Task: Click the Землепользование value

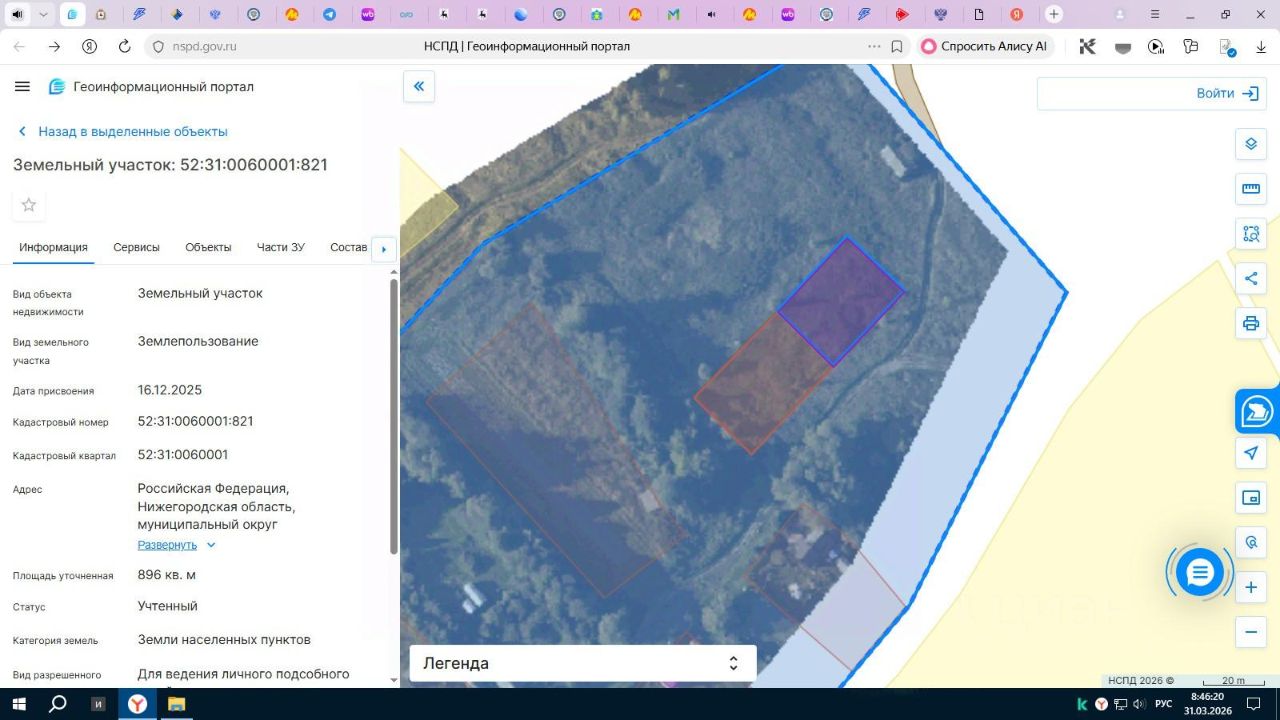Action: pyautogui.click(x=198, y=341)
